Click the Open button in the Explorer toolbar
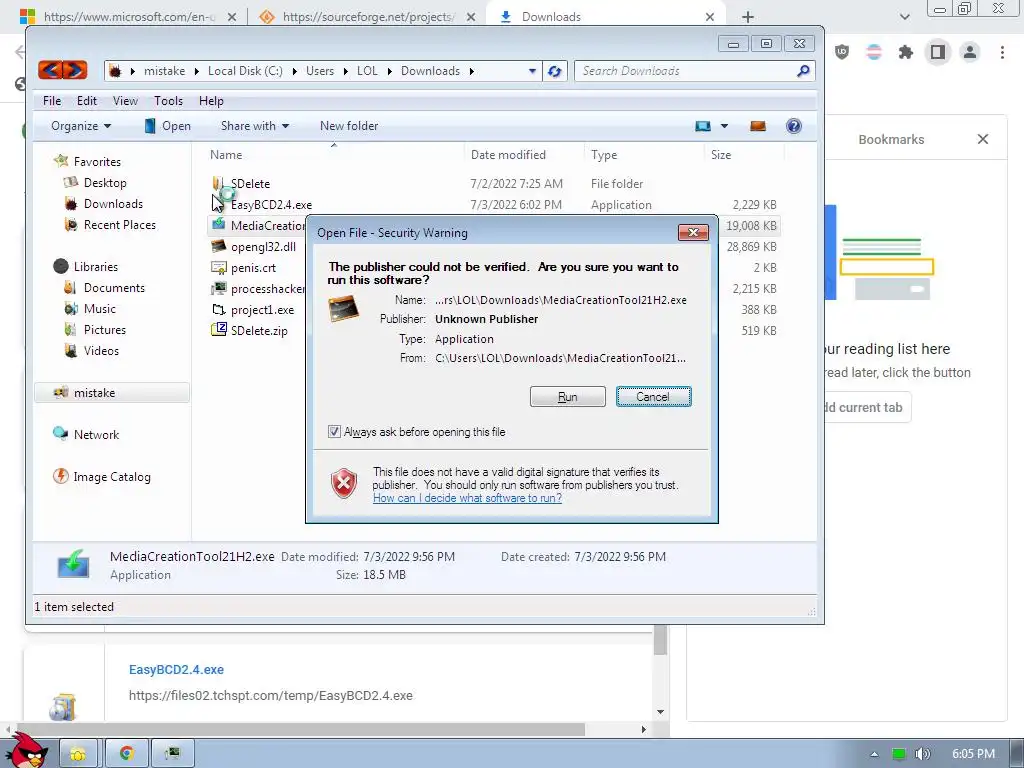 [x=168, y=126]
